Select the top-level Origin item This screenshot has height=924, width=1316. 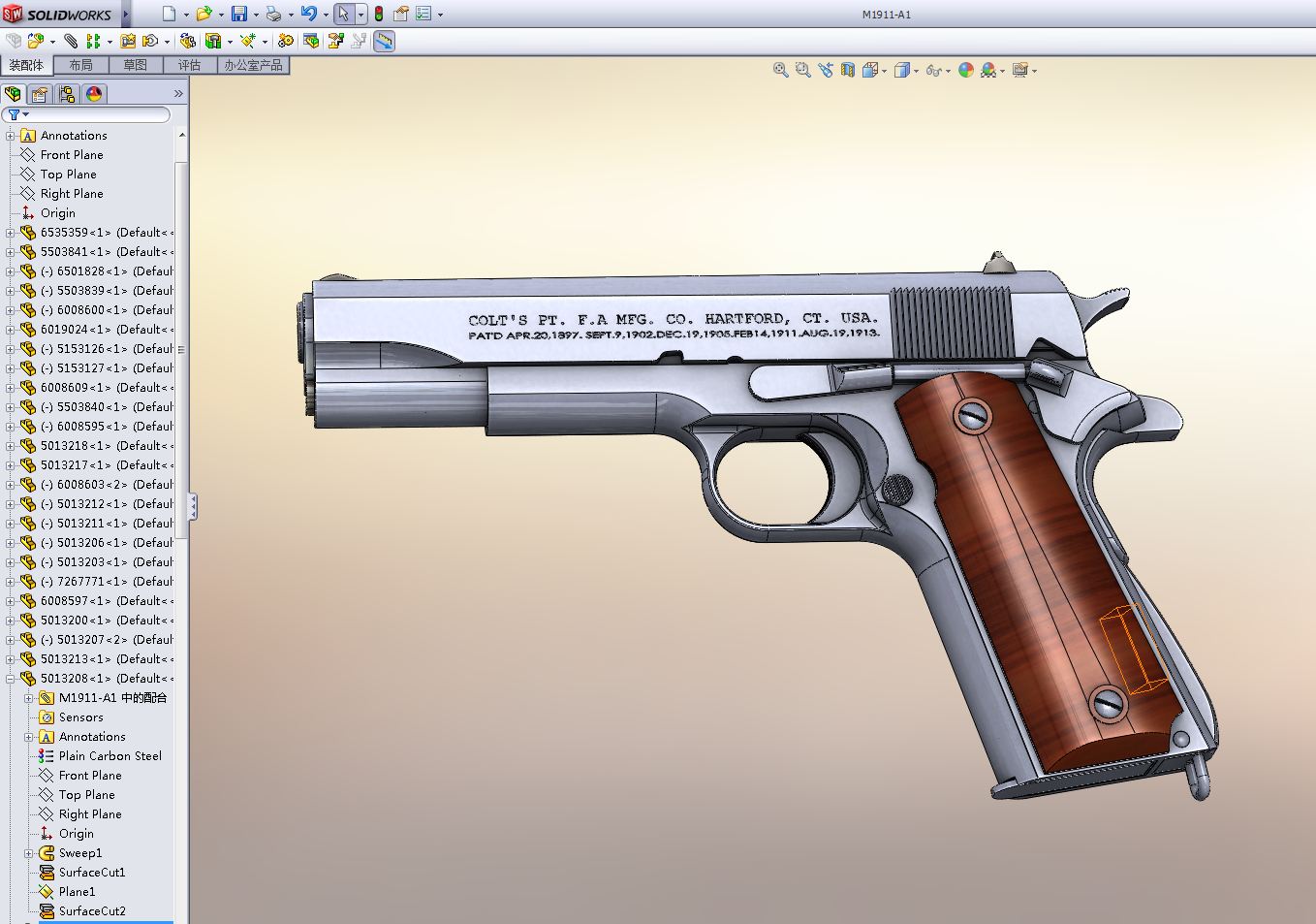click(58, 213)
